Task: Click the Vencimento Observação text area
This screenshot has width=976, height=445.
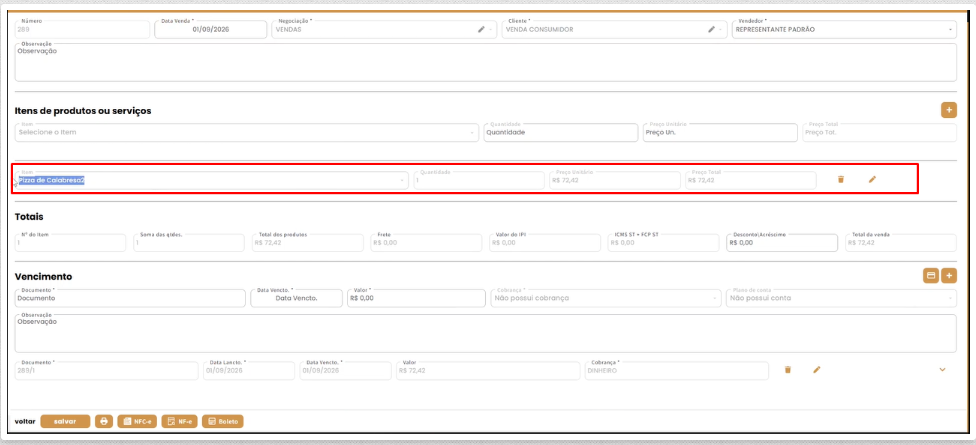Action: point(486,334)
